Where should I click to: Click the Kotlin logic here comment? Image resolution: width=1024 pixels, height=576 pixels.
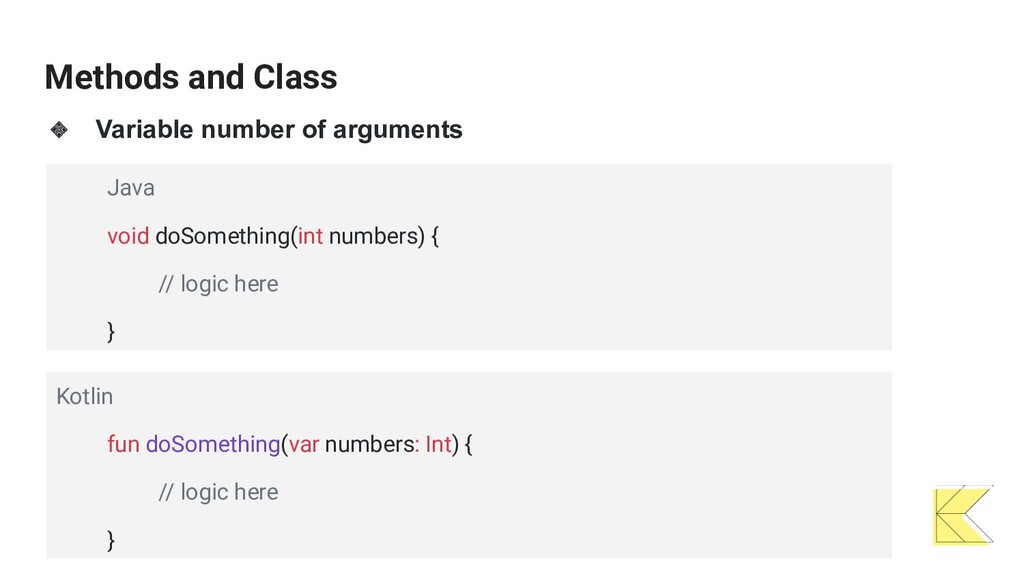click(x=218, y=492)
